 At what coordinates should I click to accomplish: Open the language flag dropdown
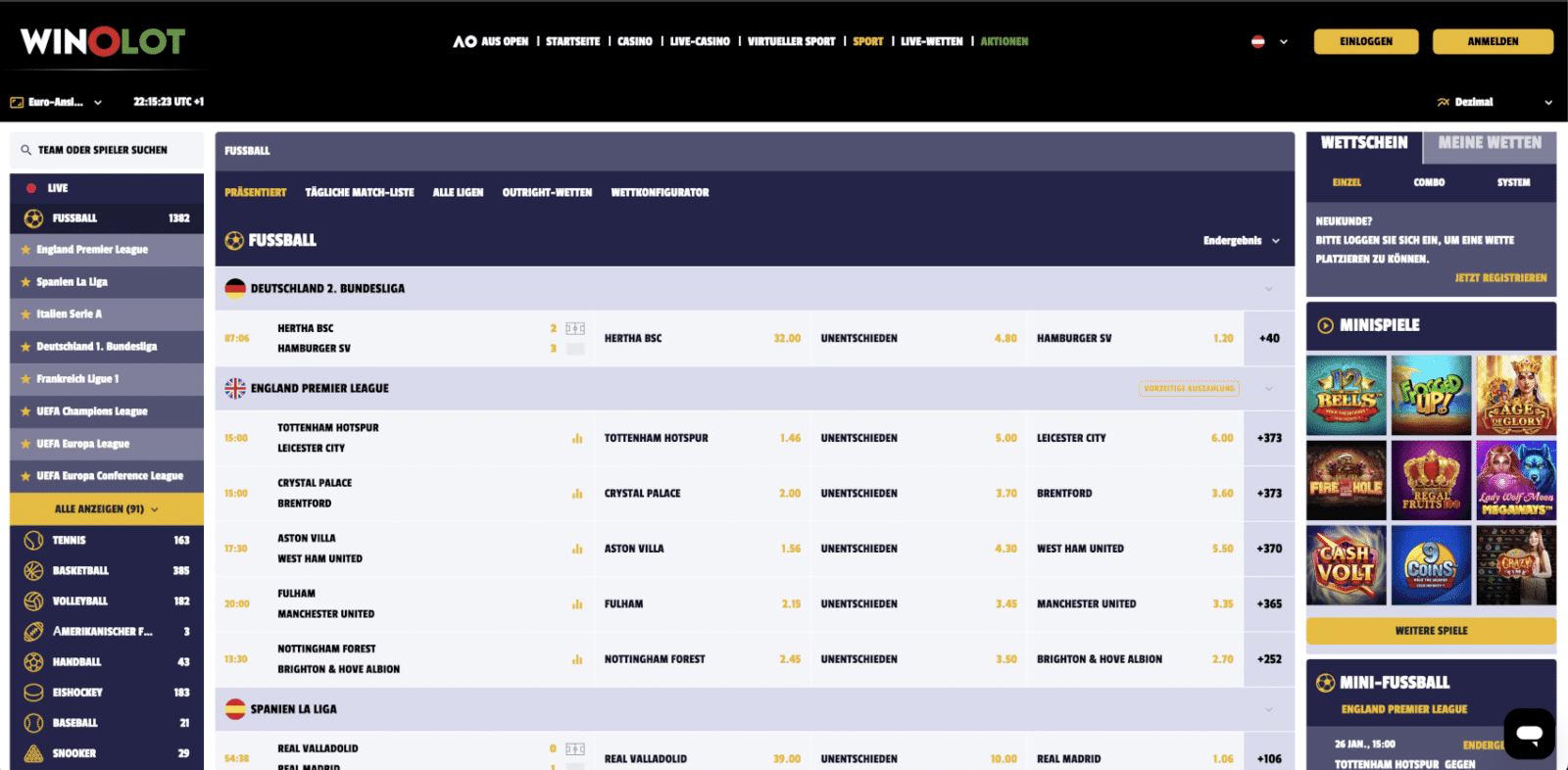point(1269,42)
